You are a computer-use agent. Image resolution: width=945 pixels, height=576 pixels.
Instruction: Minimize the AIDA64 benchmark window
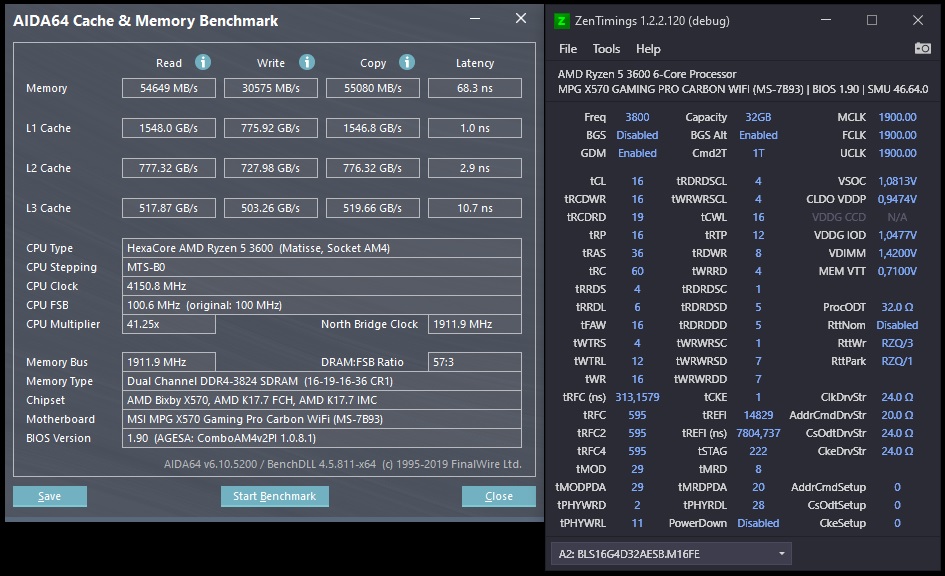(x=475, y=19)
